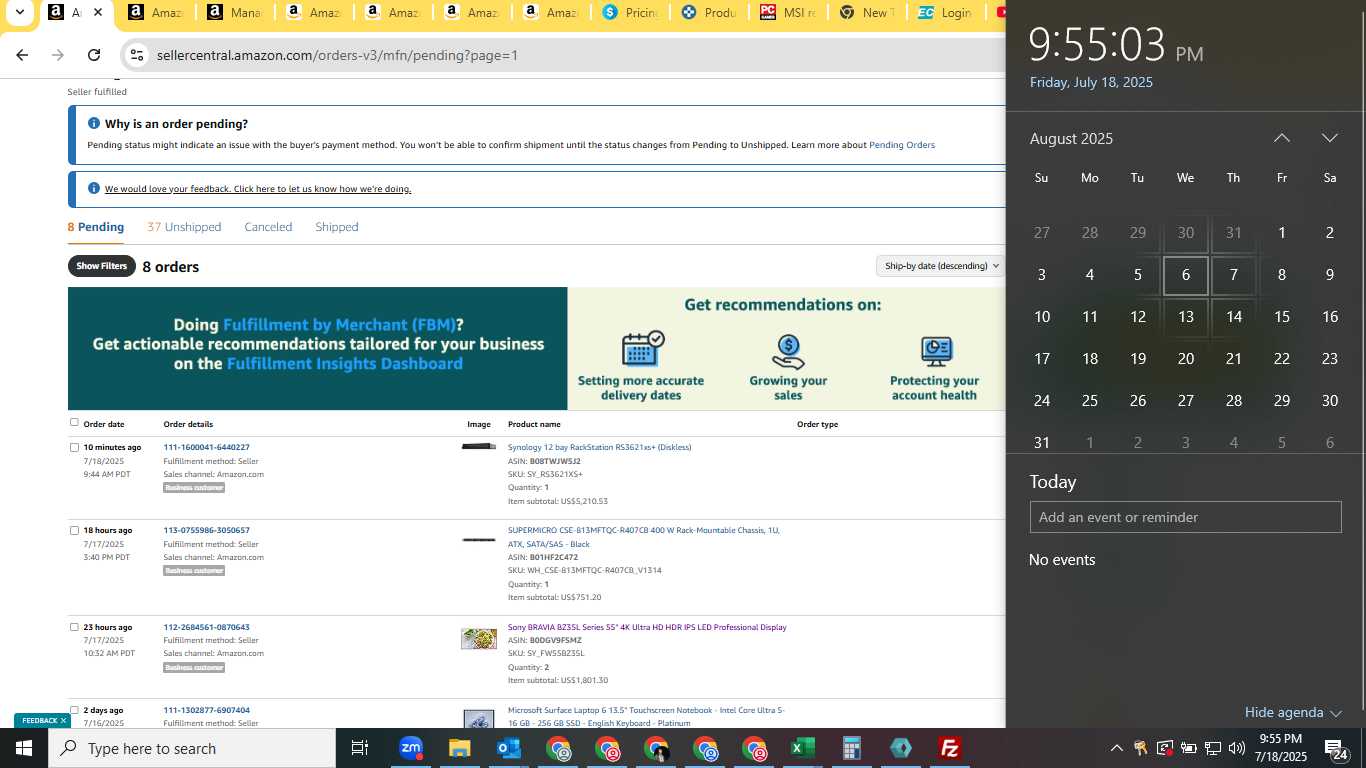Screen dimensions: 1366x768
Task: Switch to the MSI browser tab
Action: [x=788, y=13]
